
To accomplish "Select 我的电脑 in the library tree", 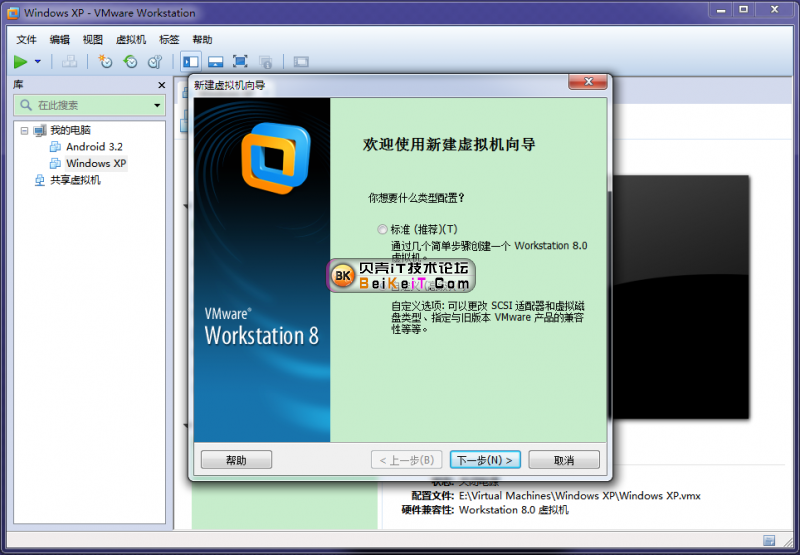I will point(70,130).
